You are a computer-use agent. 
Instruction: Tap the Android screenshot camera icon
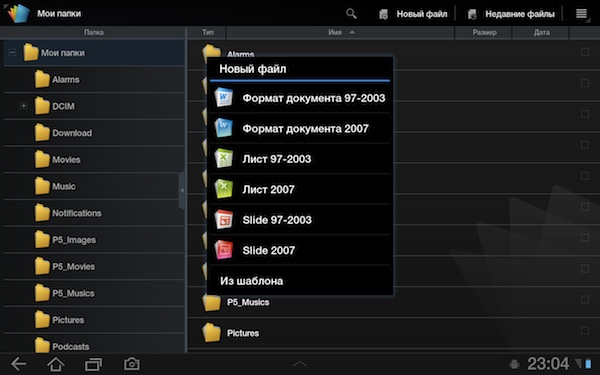[x=132, y=364]
